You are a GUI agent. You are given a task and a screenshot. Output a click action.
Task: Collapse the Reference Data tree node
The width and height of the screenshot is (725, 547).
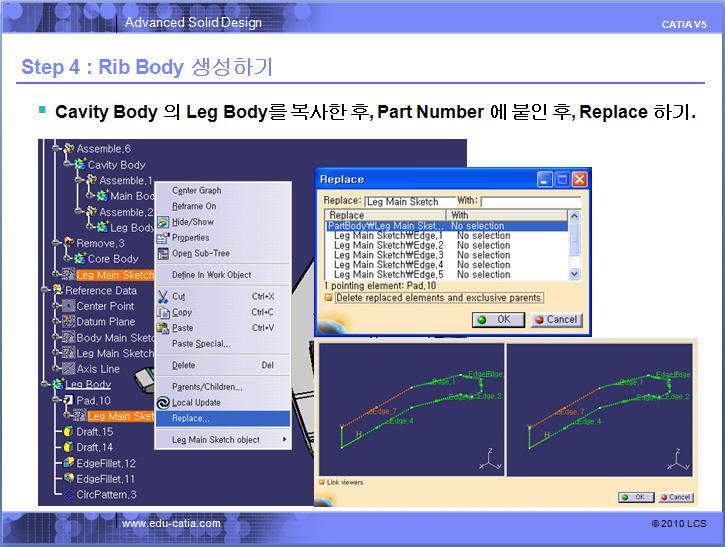click(x=45, y=290)
